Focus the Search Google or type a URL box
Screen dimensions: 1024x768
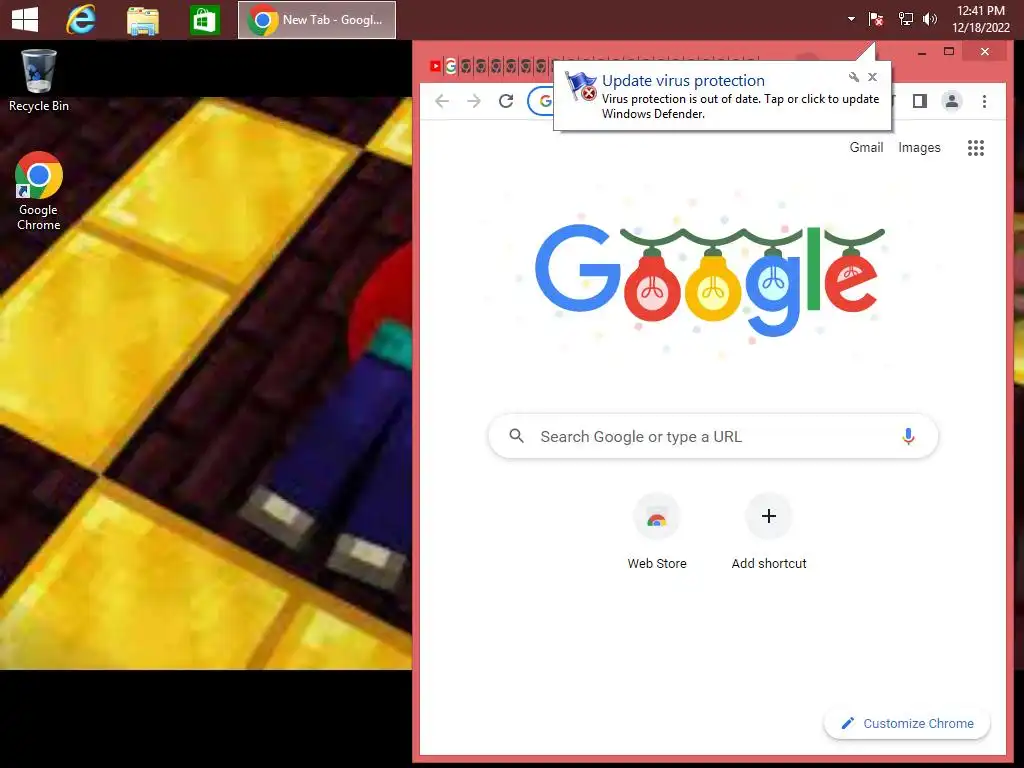click(x=713, y=436)
